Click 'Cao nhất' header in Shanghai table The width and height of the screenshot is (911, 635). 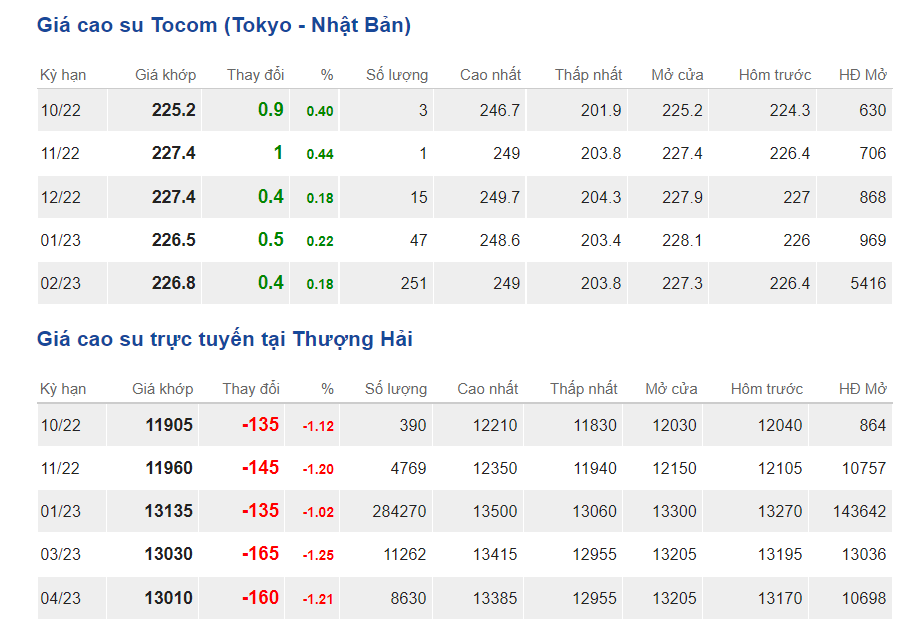pyautogui.click(x=488, y=389)
